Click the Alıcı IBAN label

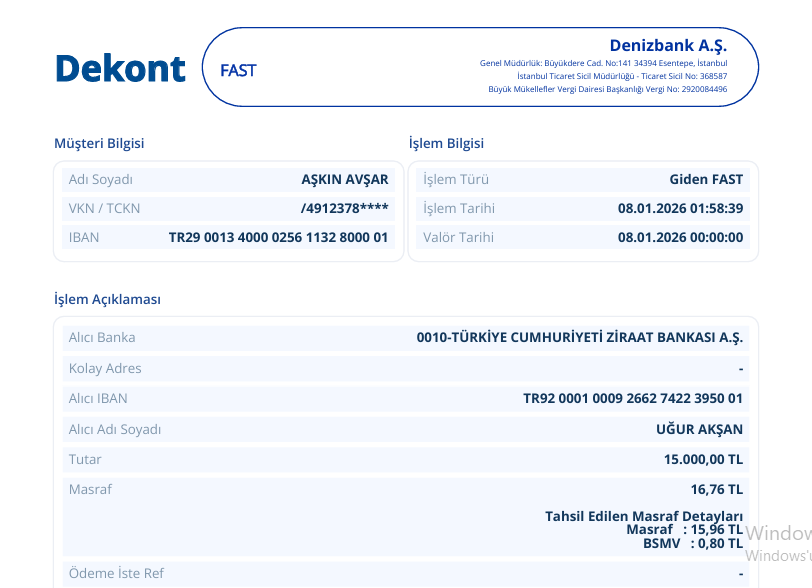[x=98, y=398]
